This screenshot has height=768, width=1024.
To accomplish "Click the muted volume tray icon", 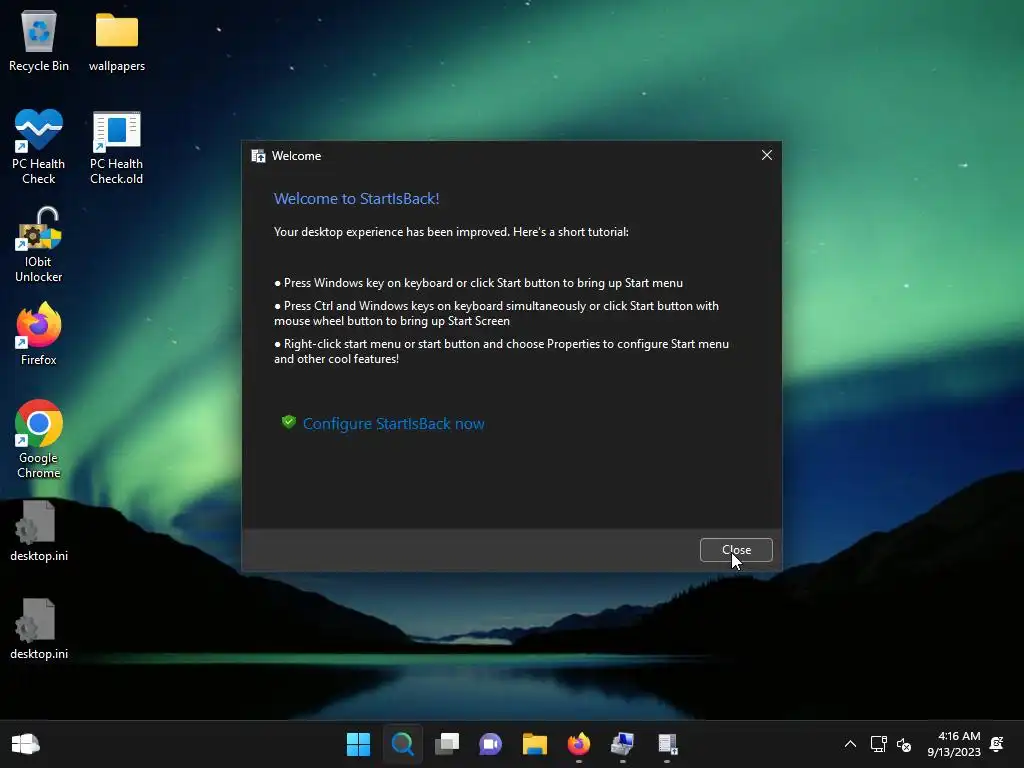I will (904, 744).
